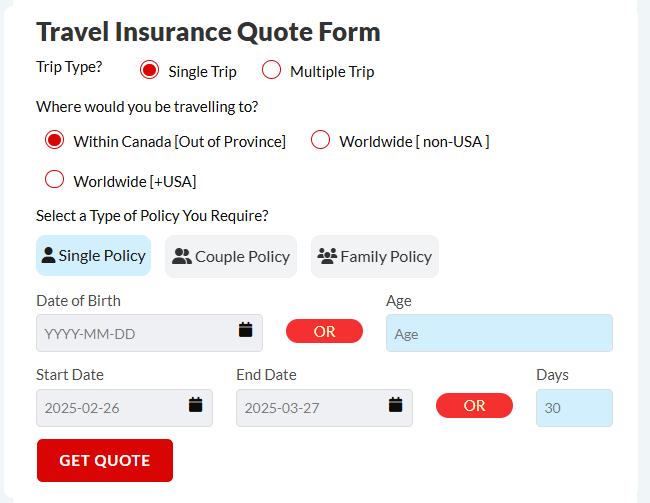This screenshot has height=503, width=650.
Task: Click the GET QUOTE button
Action: pos(105,460)
